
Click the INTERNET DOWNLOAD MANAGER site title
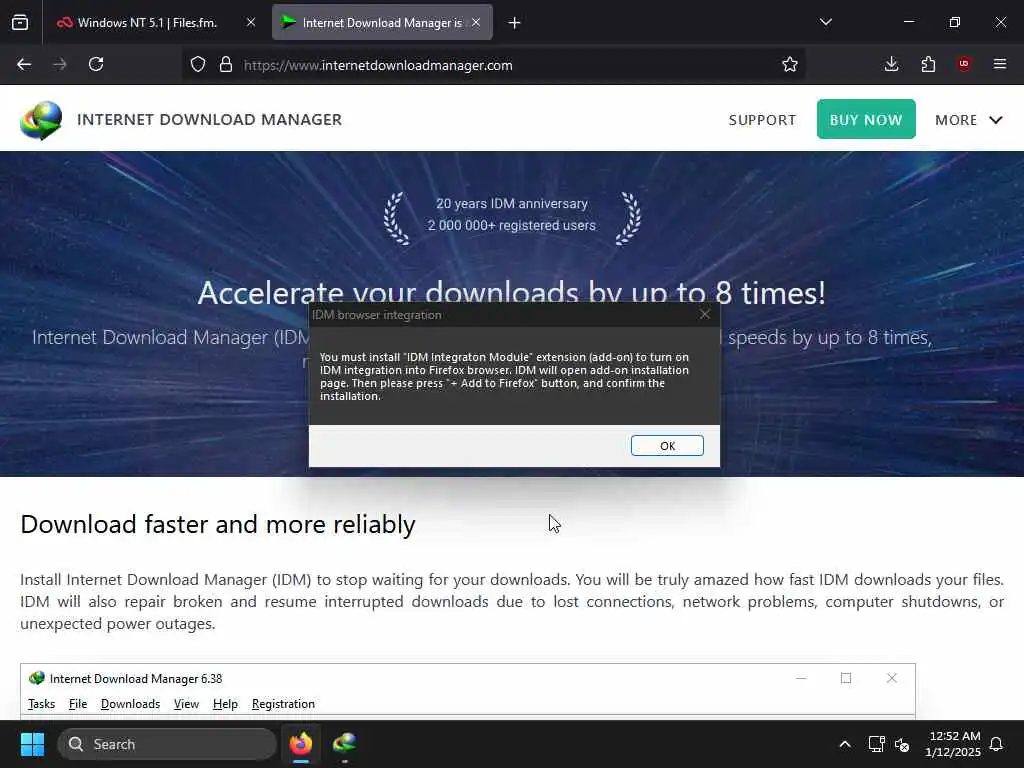point(210,120)
